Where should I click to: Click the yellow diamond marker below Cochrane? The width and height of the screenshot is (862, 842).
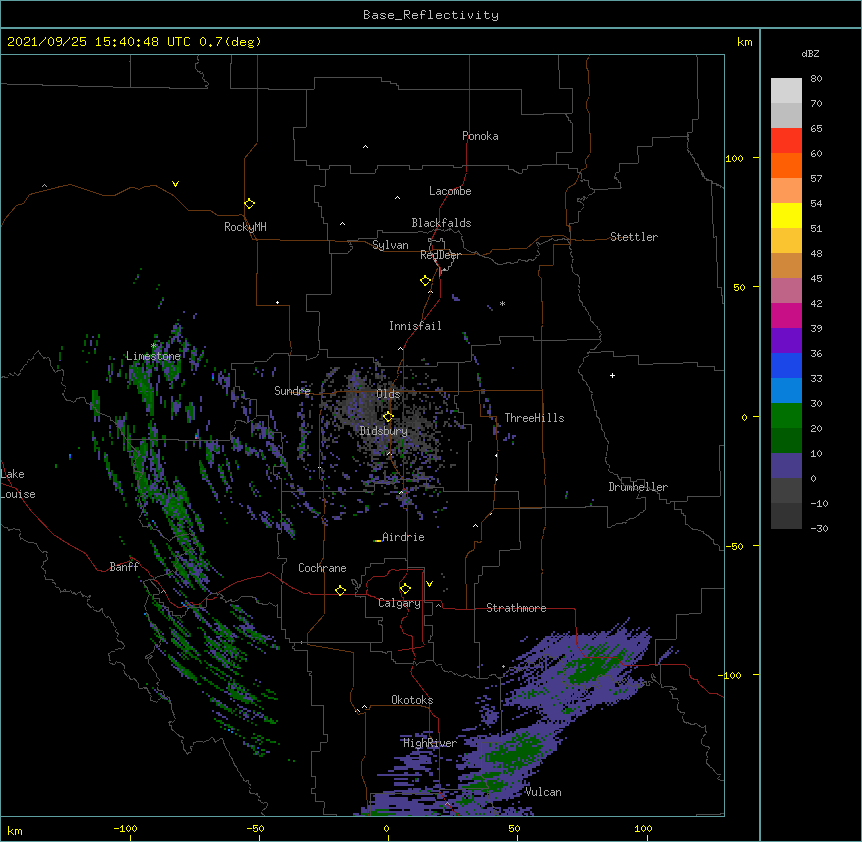[x=340, y=590]
